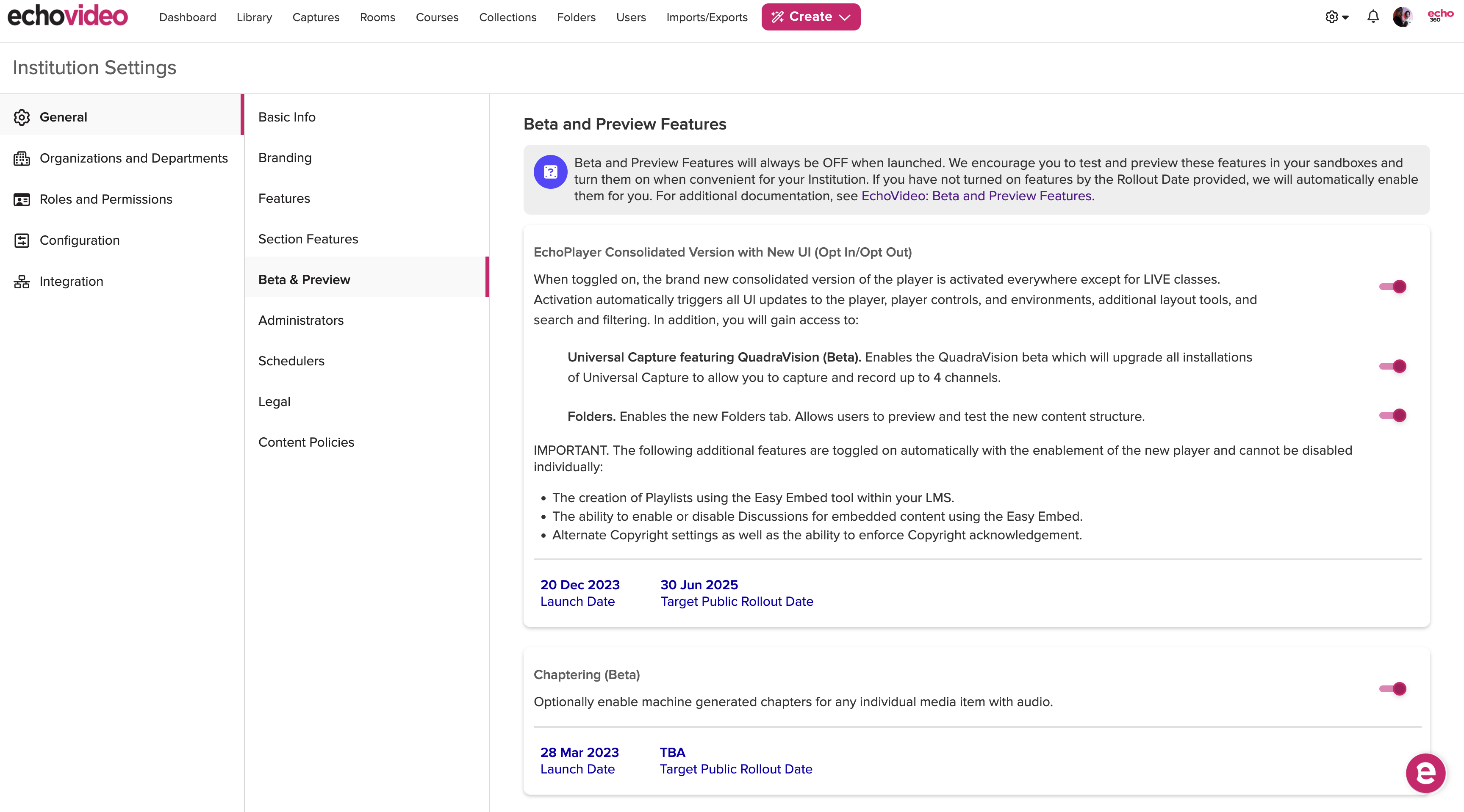Click the Organizations and Departments building icon
The width and height of the screenshot is (1464, 812).
[x=22, y=158]
